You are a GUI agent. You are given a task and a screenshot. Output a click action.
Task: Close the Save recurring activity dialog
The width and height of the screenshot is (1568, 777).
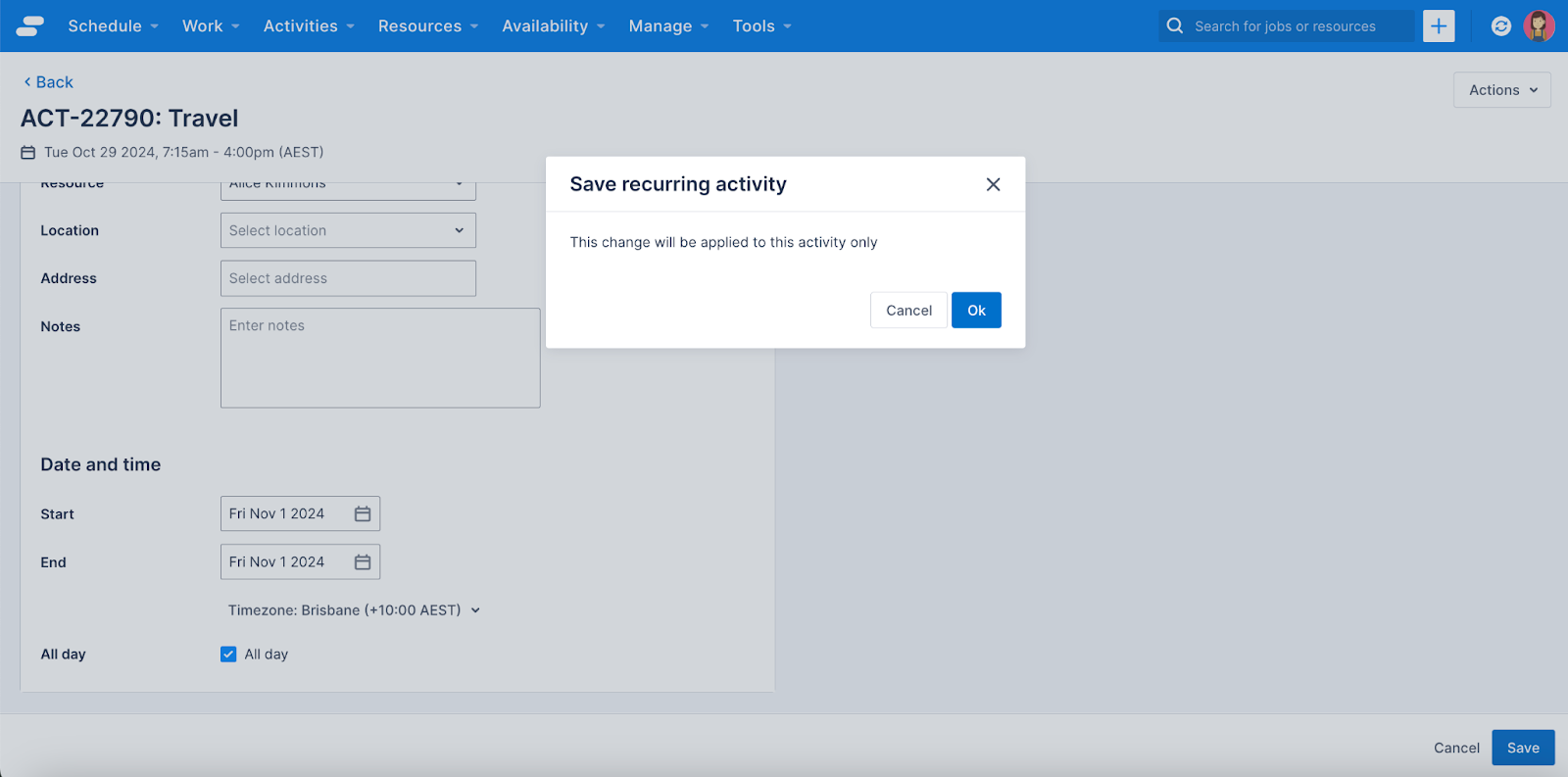[993, 184]
